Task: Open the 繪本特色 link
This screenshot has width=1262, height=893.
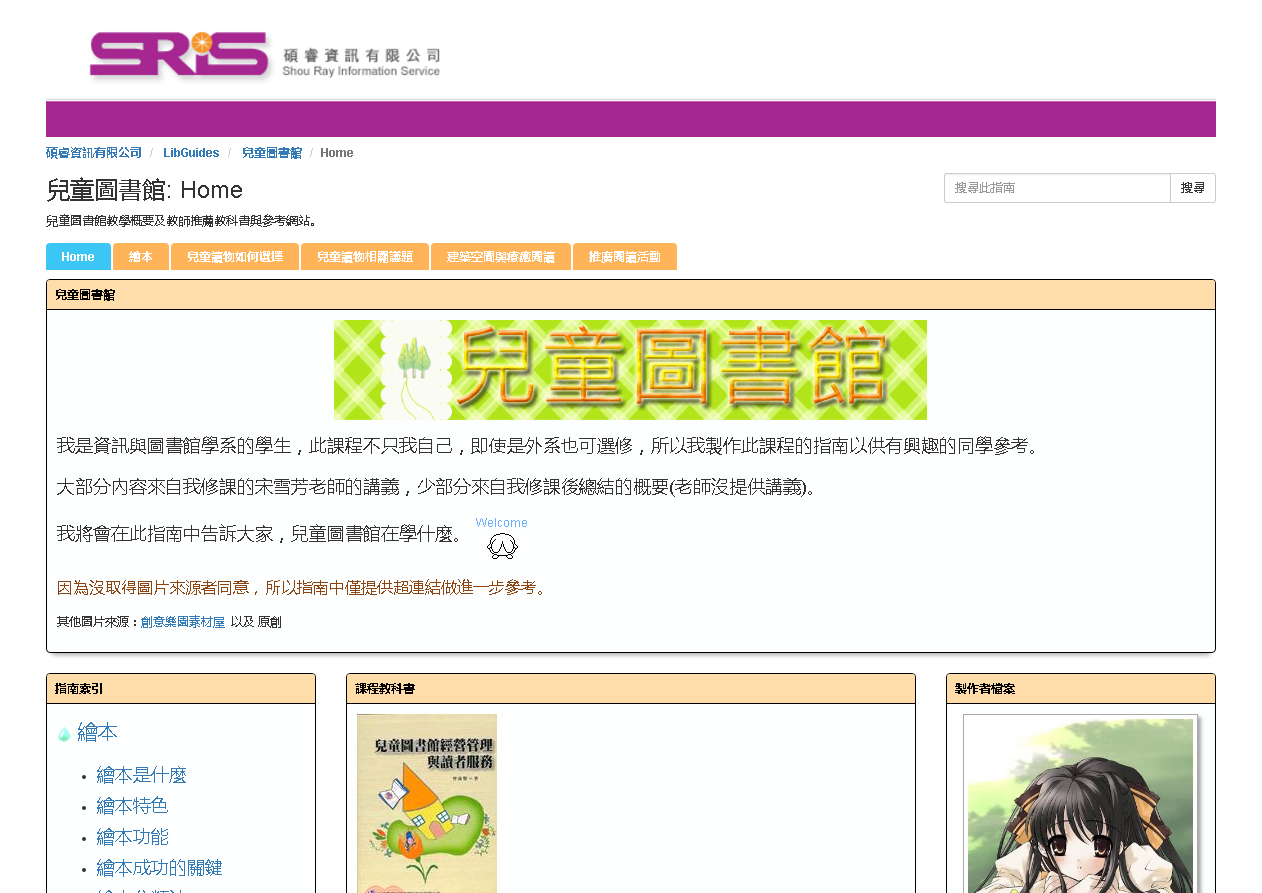Action: point(132,806)
